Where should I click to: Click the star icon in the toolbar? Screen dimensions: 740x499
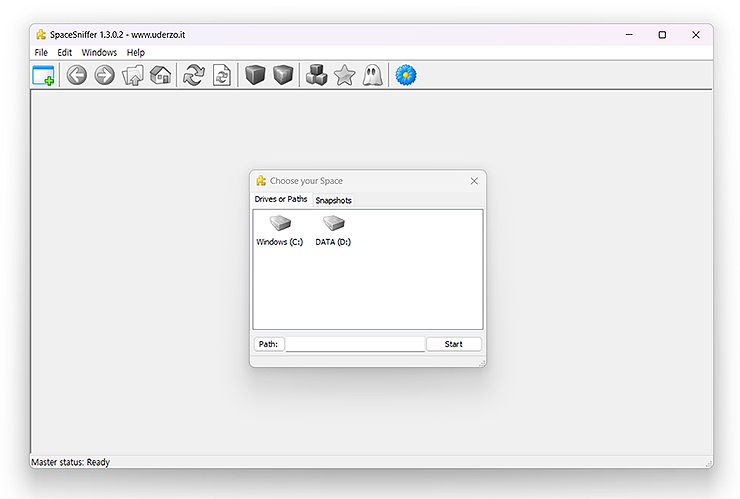tap(345, 75)
